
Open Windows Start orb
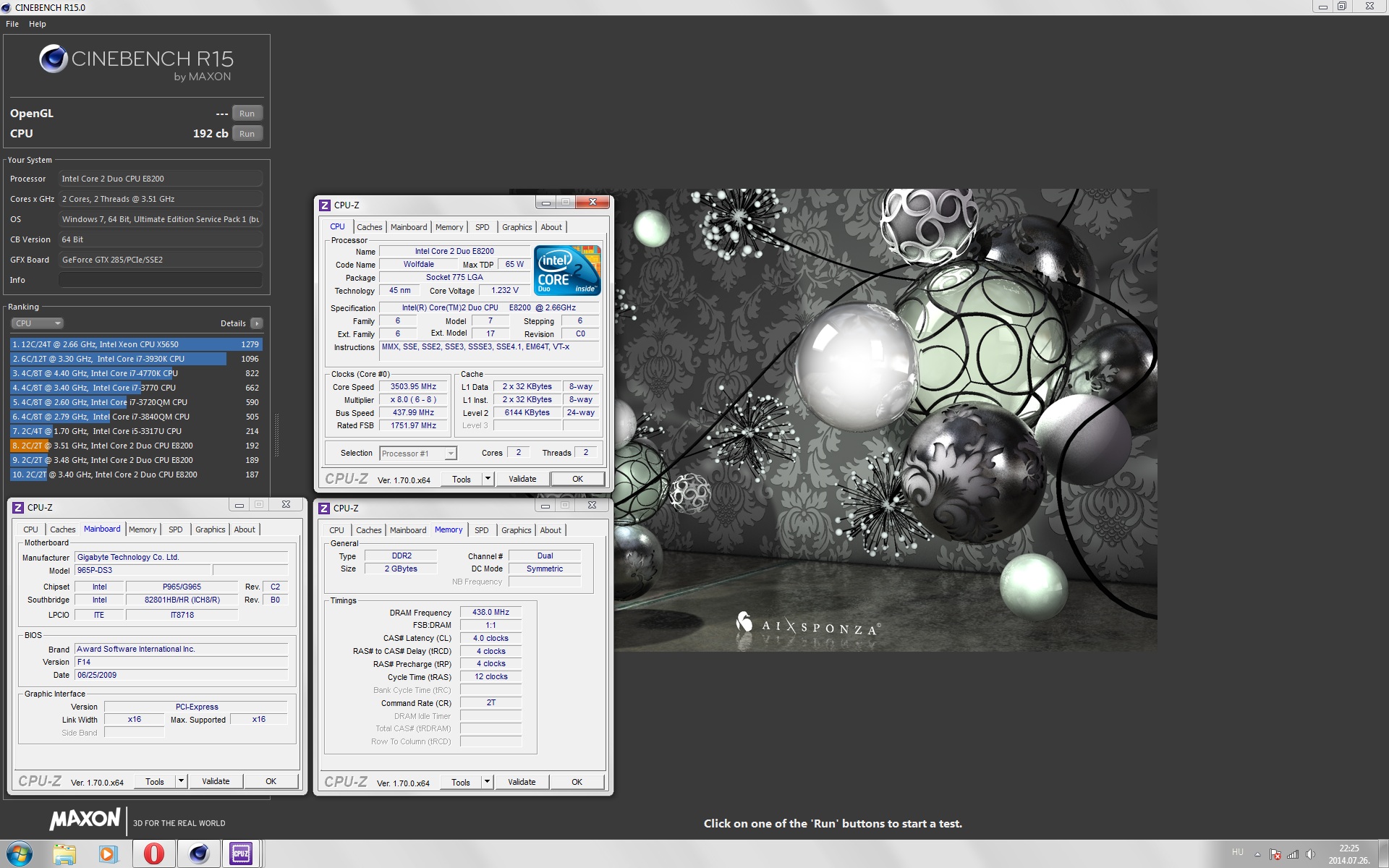19,854
